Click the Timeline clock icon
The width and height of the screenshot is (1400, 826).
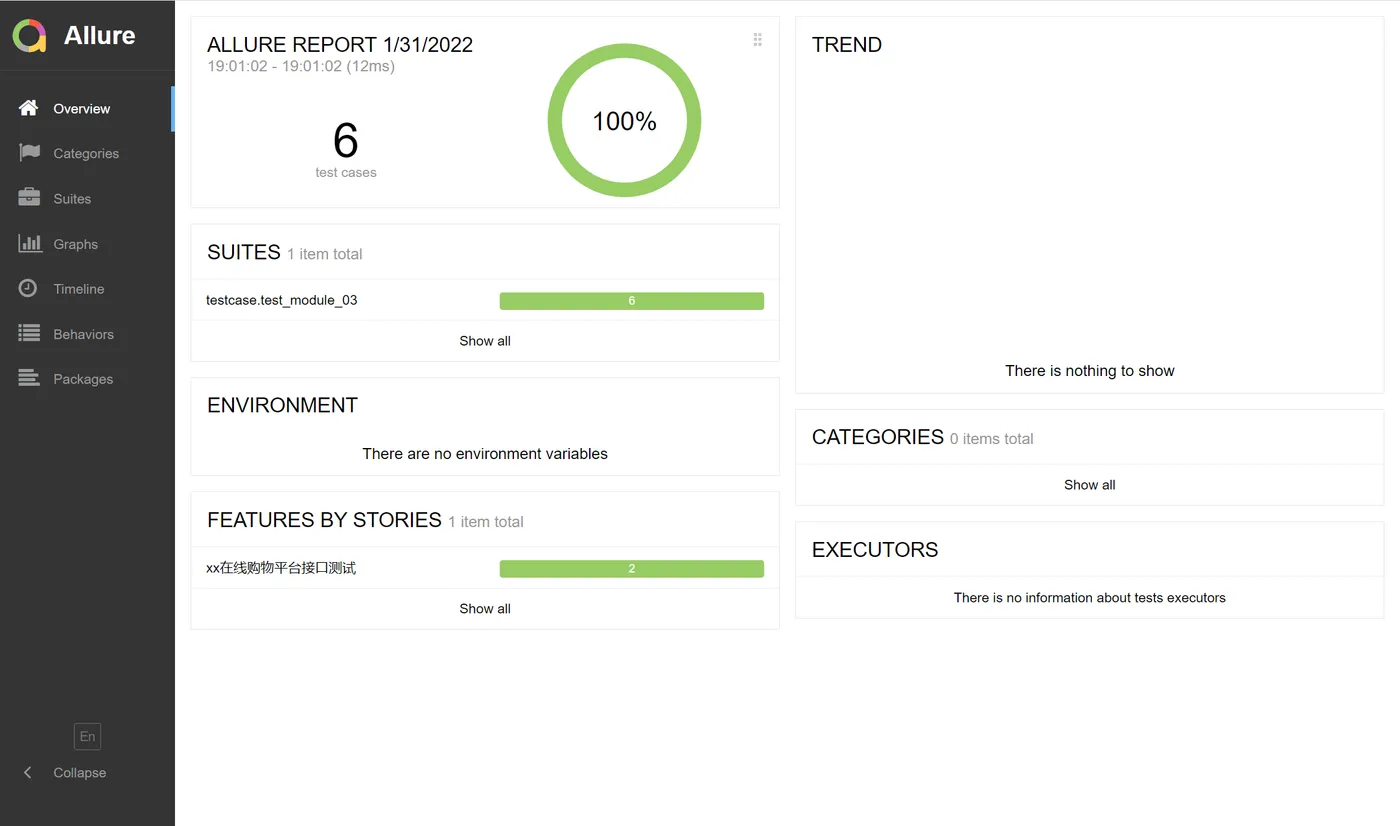29,288
